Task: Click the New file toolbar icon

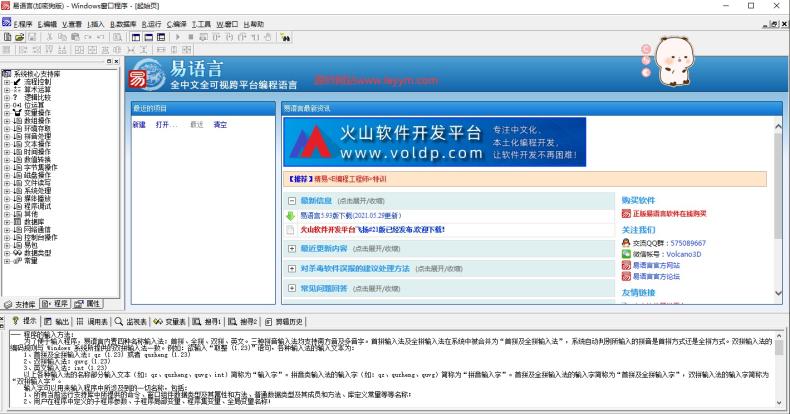Action: (8, 37)
